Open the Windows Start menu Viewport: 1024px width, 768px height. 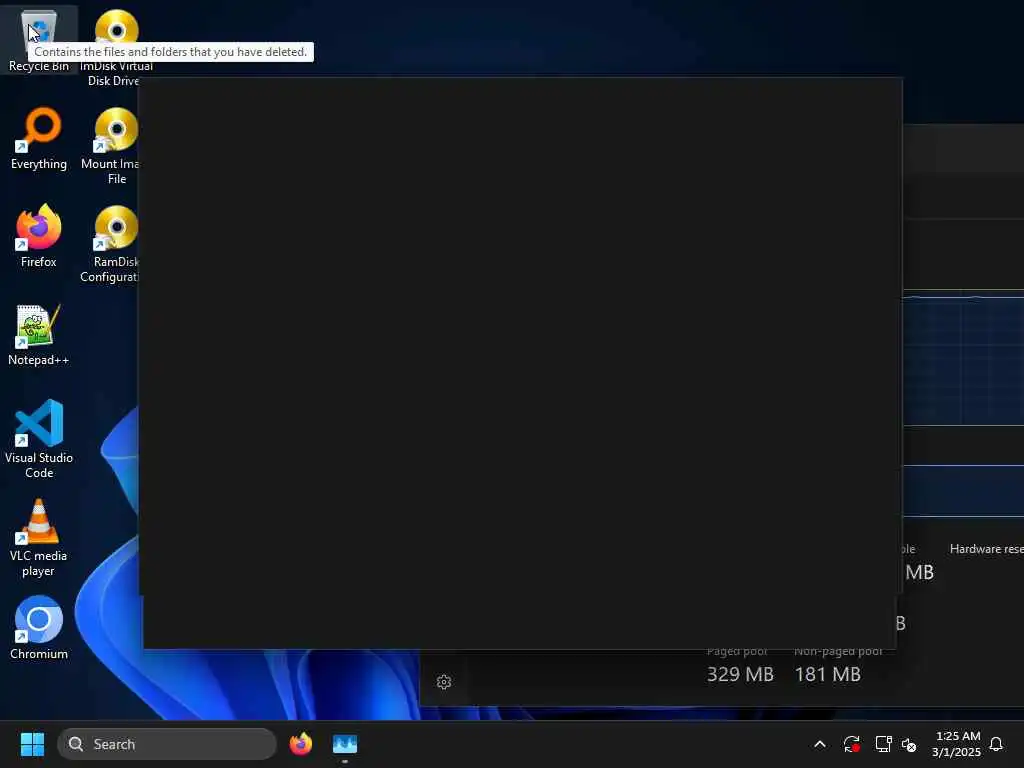[32, 744]
